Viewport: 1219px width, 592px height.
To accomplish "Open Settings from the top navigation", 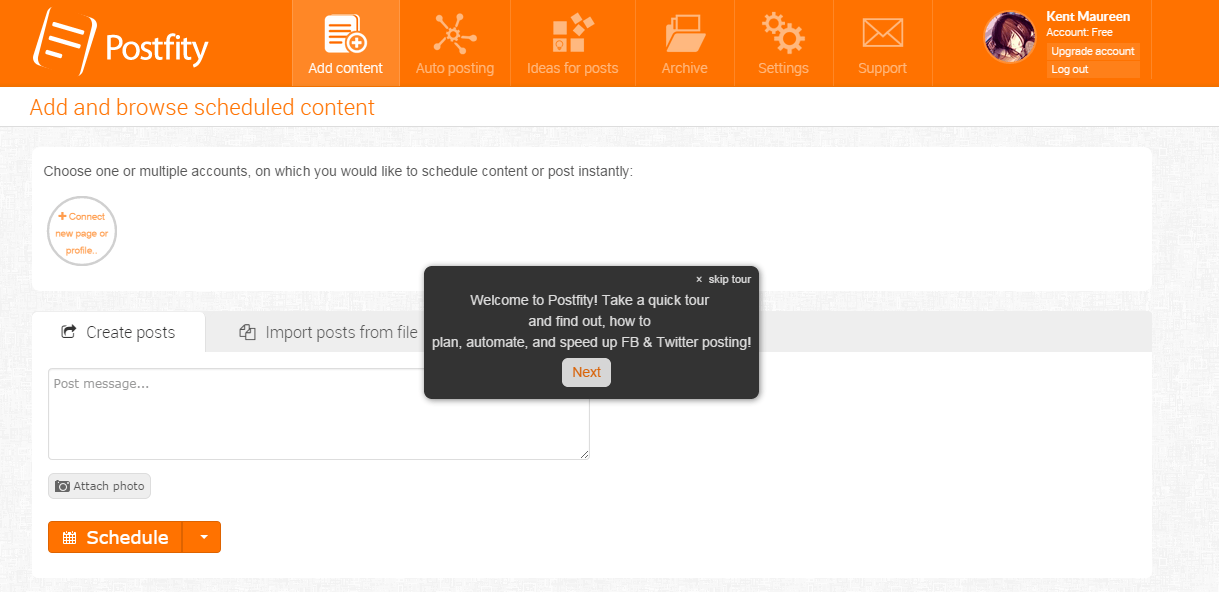I will coord(783,43).
